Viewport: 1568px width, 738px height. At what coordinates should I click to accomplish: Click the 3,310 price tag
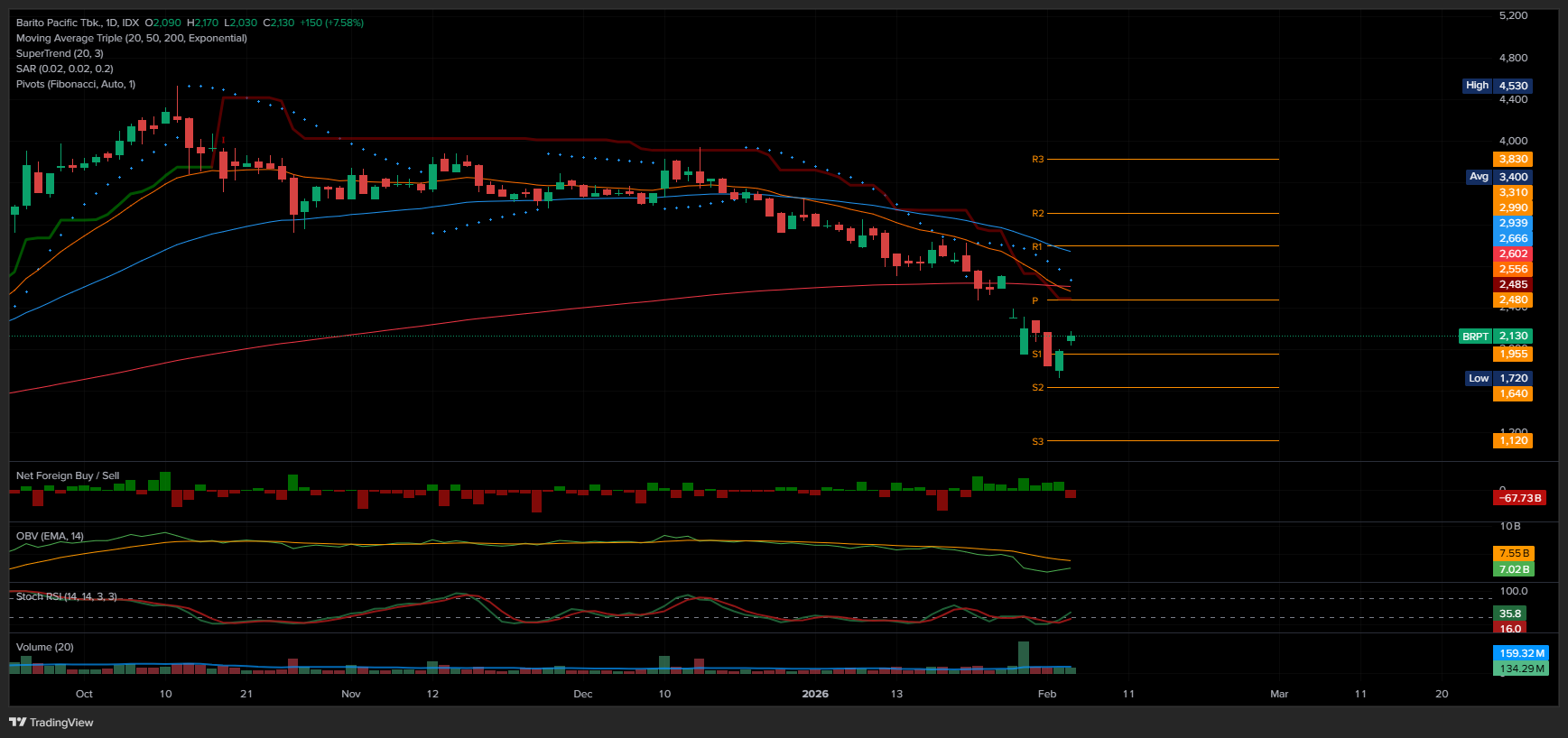[1513, 192]
